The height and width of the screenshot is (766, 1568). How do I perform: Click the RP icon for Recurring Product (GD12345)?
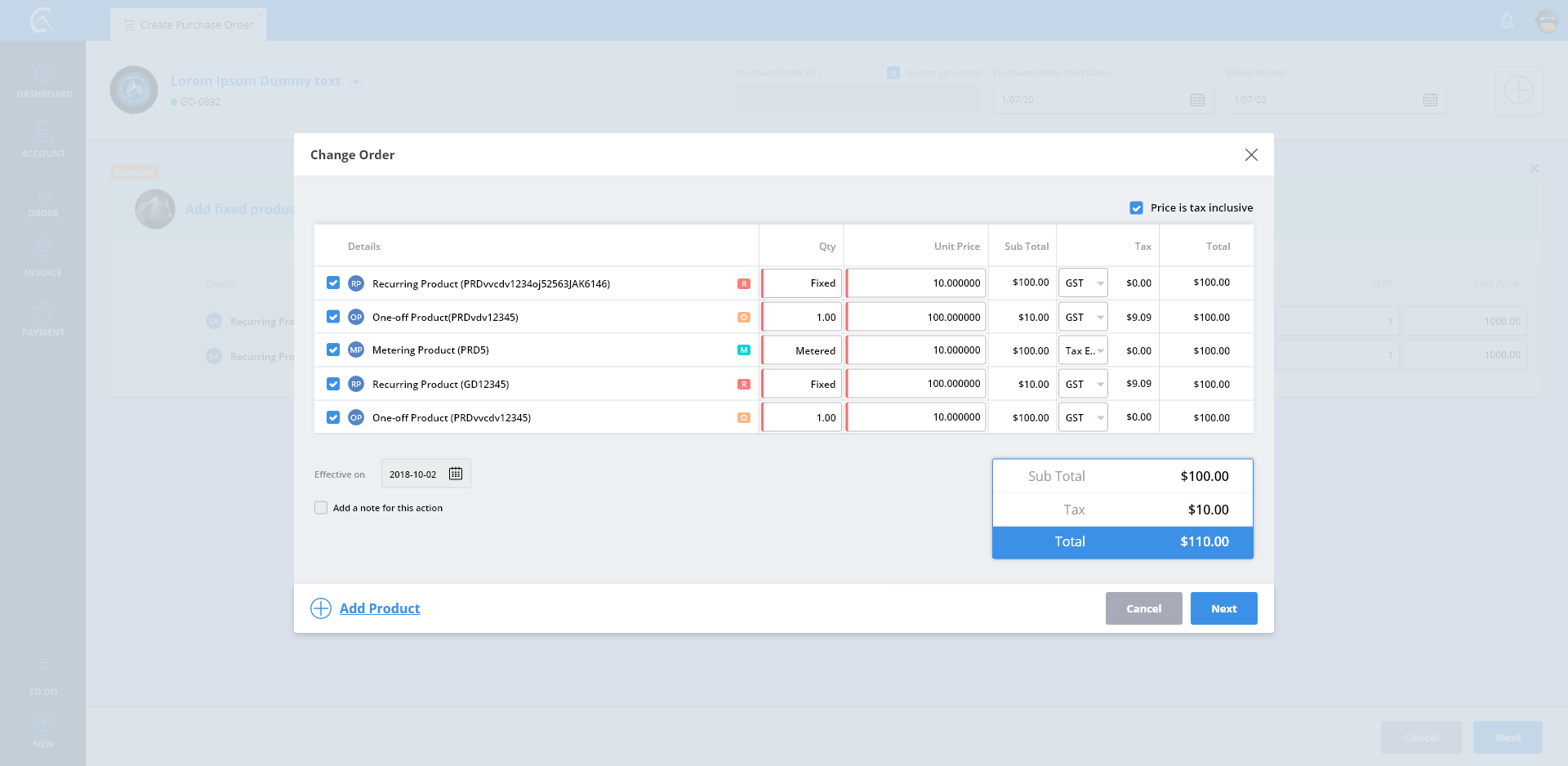[356, 384]
